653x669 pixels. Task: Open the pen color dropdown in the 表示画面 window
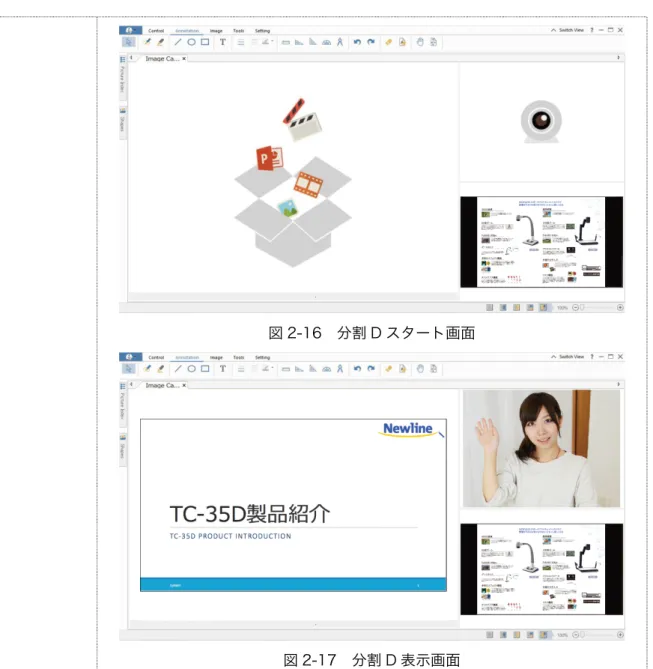click(x=267, y=369)
